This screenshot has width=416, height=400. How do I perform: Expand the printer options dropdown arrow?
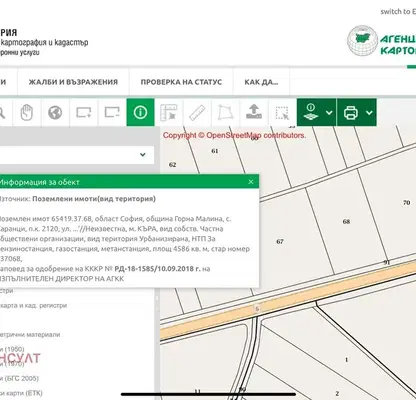coord(369,113)
